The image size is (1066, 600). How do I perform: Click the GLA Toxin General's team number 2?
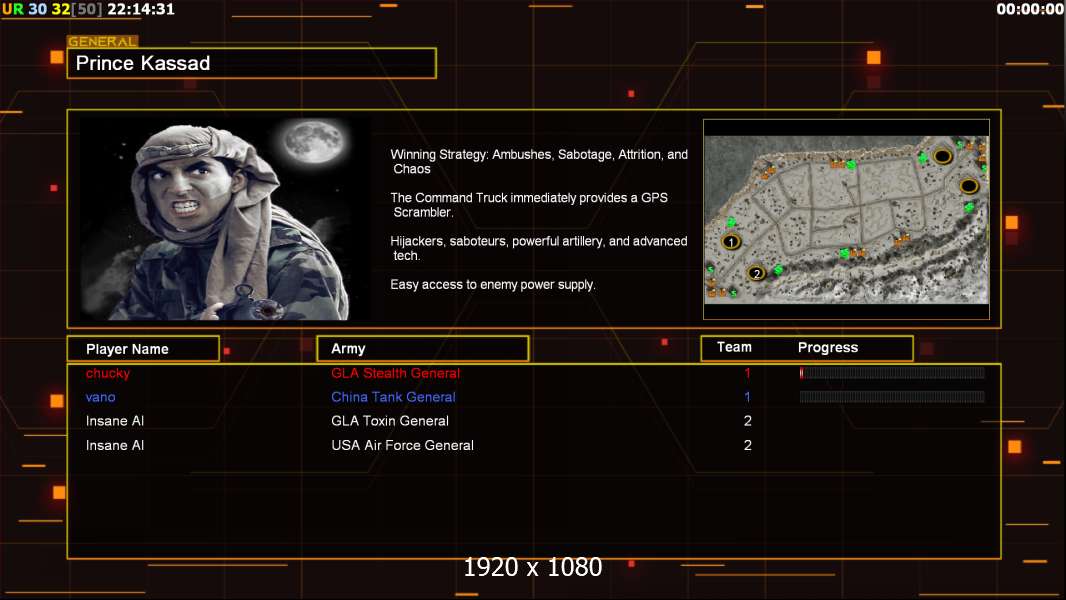tap(748, 421)
